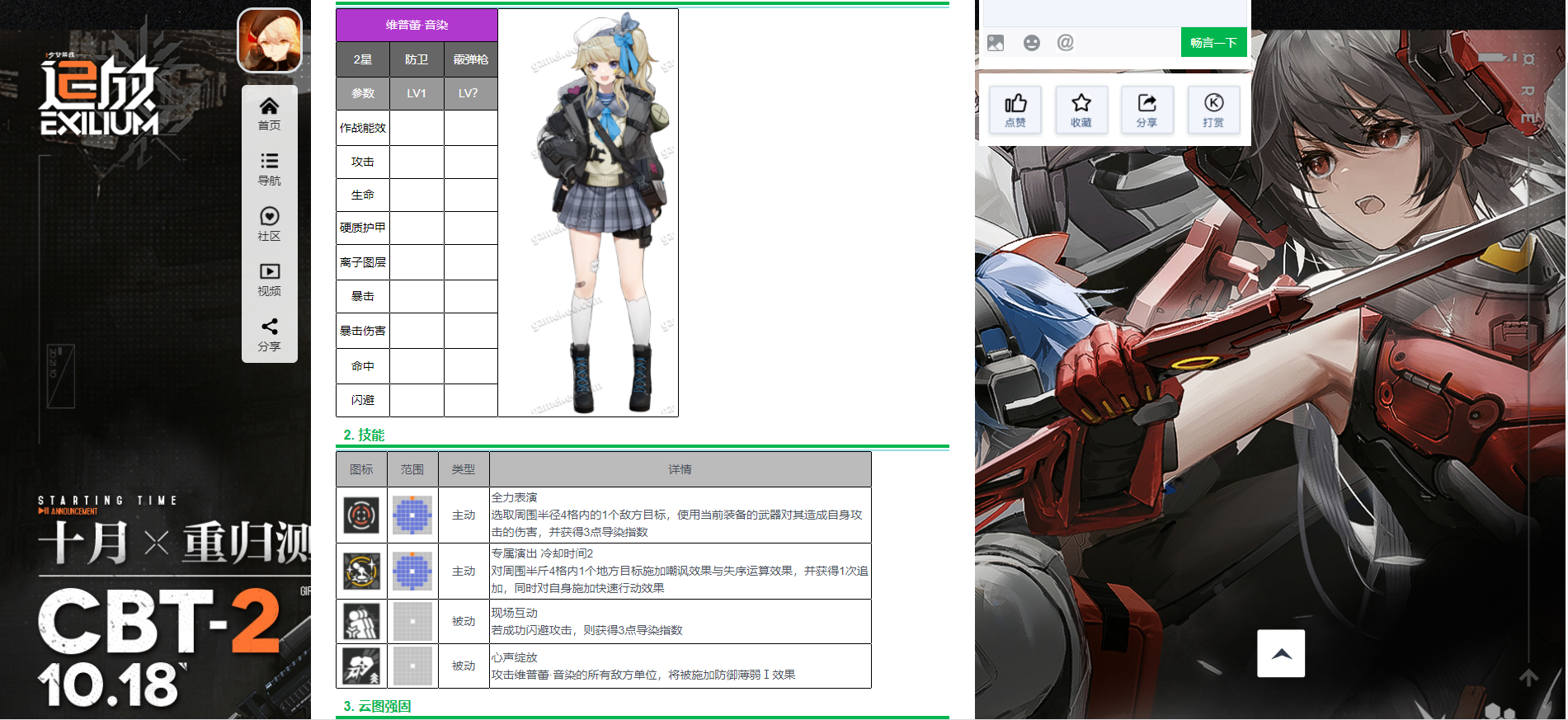
Task: Select the 离子图层 row label
Action: click(x=363, y=262)
